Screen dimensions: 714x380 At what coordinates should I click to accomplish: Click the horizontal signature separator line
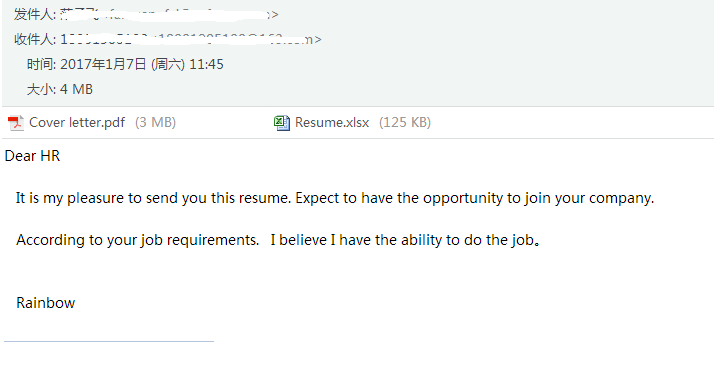[x=109, y=341]
